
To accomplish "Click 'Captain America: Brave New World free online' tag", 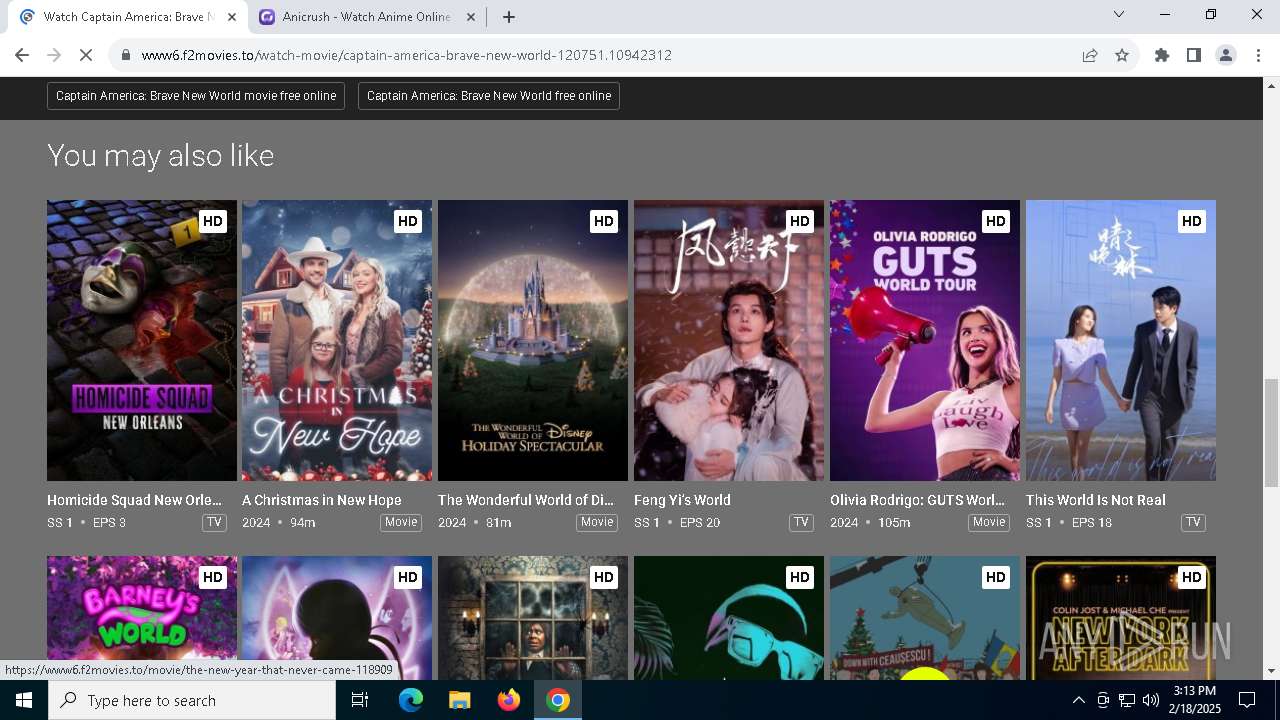I will click(489, 96).
